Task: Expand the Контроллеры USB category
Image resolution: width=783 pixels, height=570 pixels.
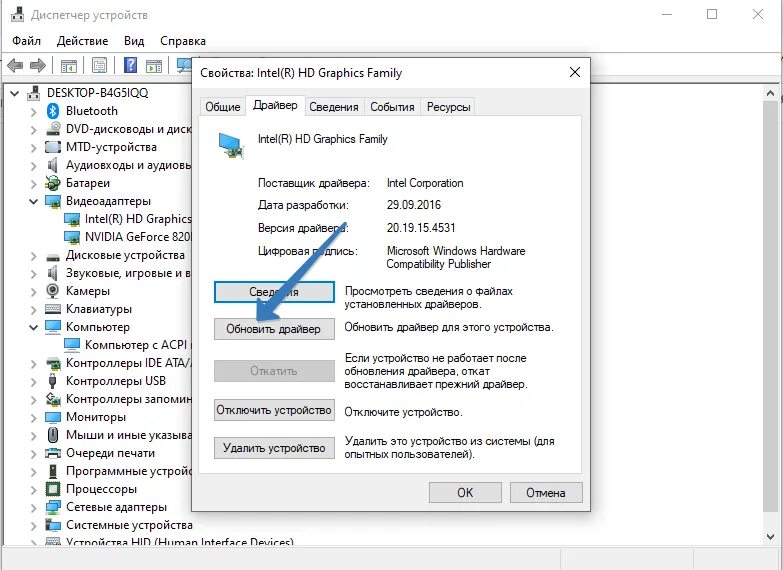Action: point(33,381)
